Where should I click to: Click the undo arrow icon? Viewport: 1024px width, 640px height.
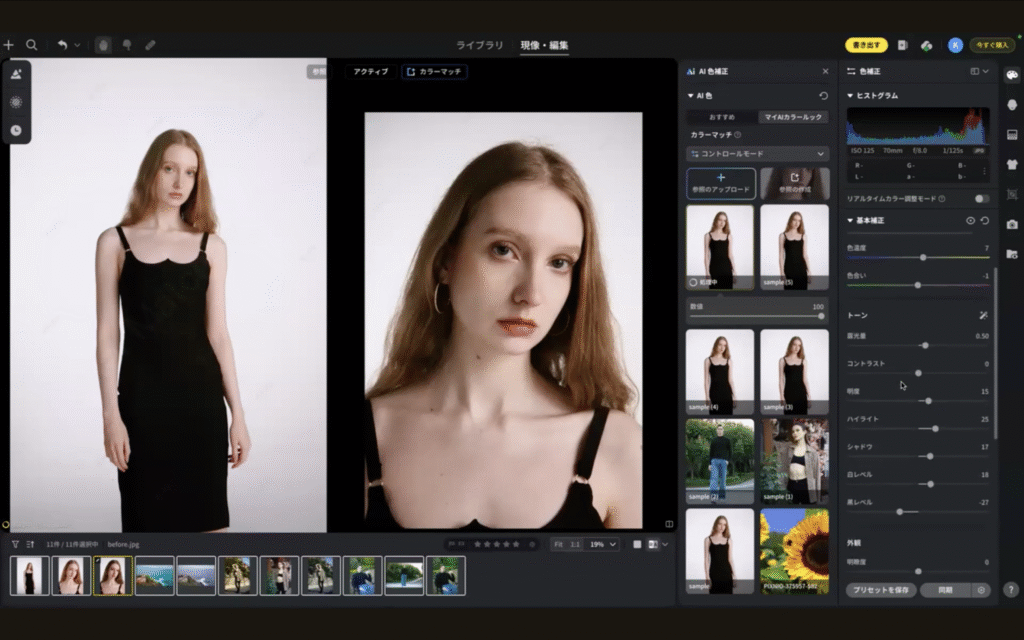(62, 45)
